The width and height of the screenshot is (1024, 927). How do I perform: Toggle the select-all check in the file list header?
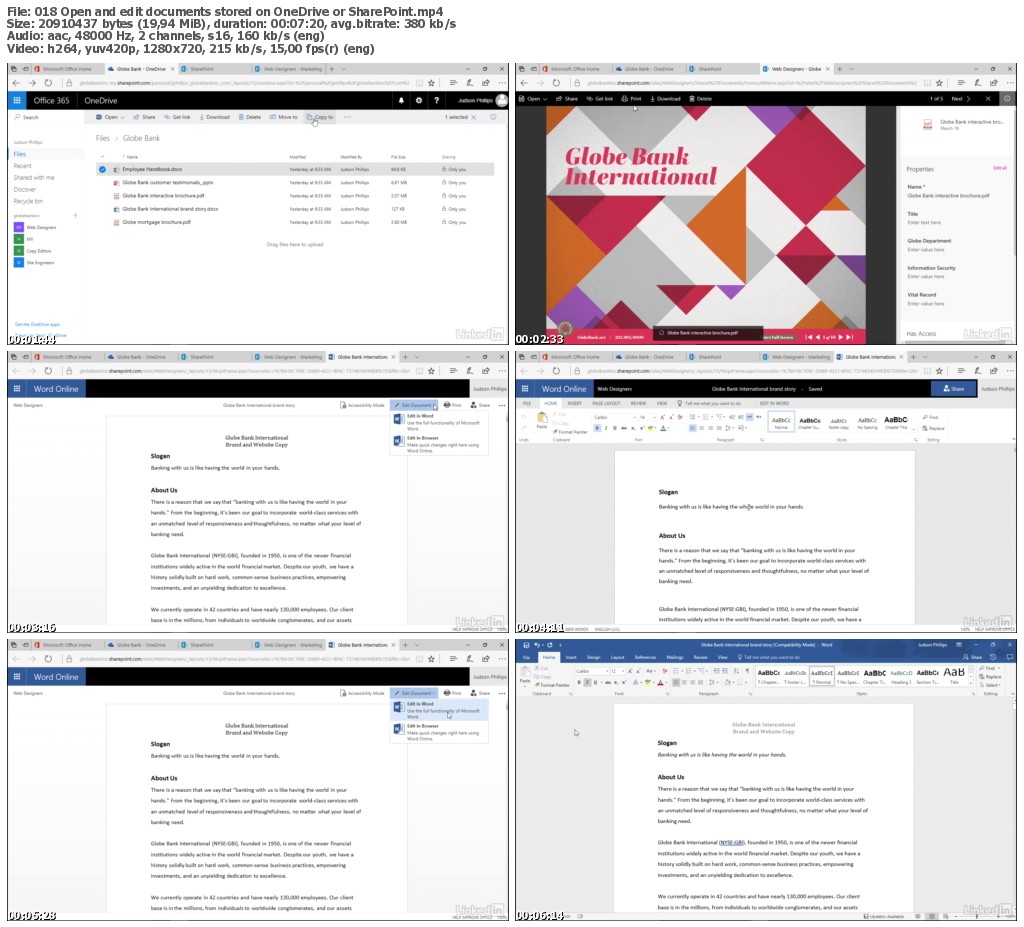tap(103, 157)
